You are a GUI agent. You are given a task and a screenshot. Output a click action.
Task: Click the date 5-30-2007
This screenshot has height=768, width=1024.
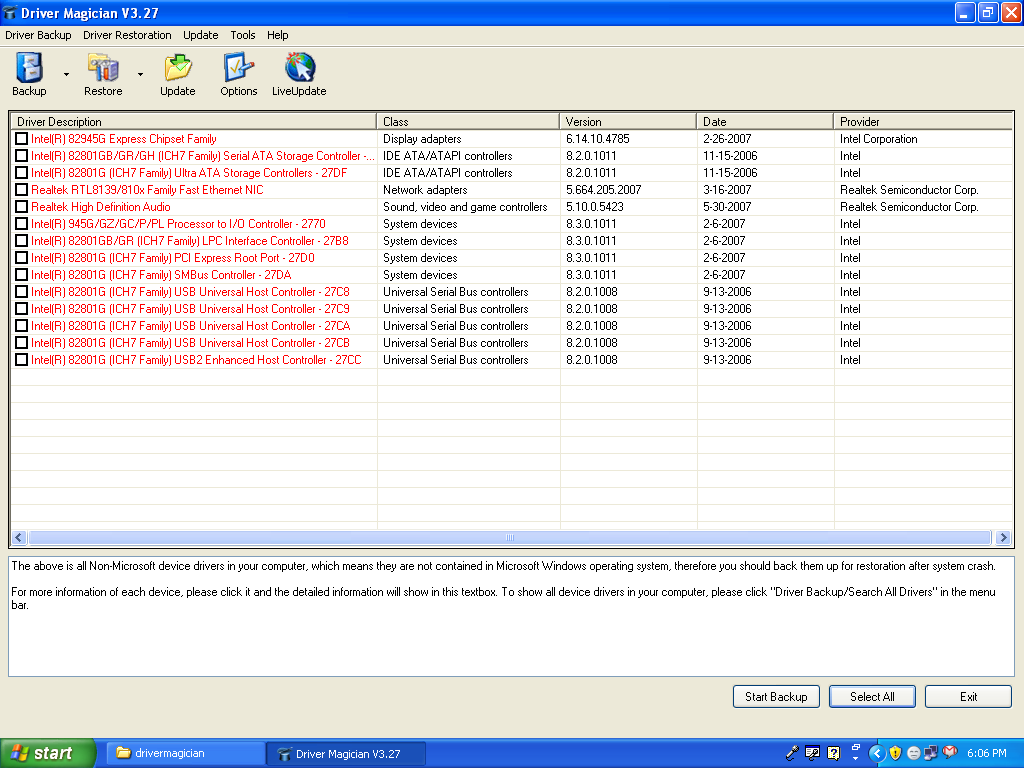coord(727,206)
